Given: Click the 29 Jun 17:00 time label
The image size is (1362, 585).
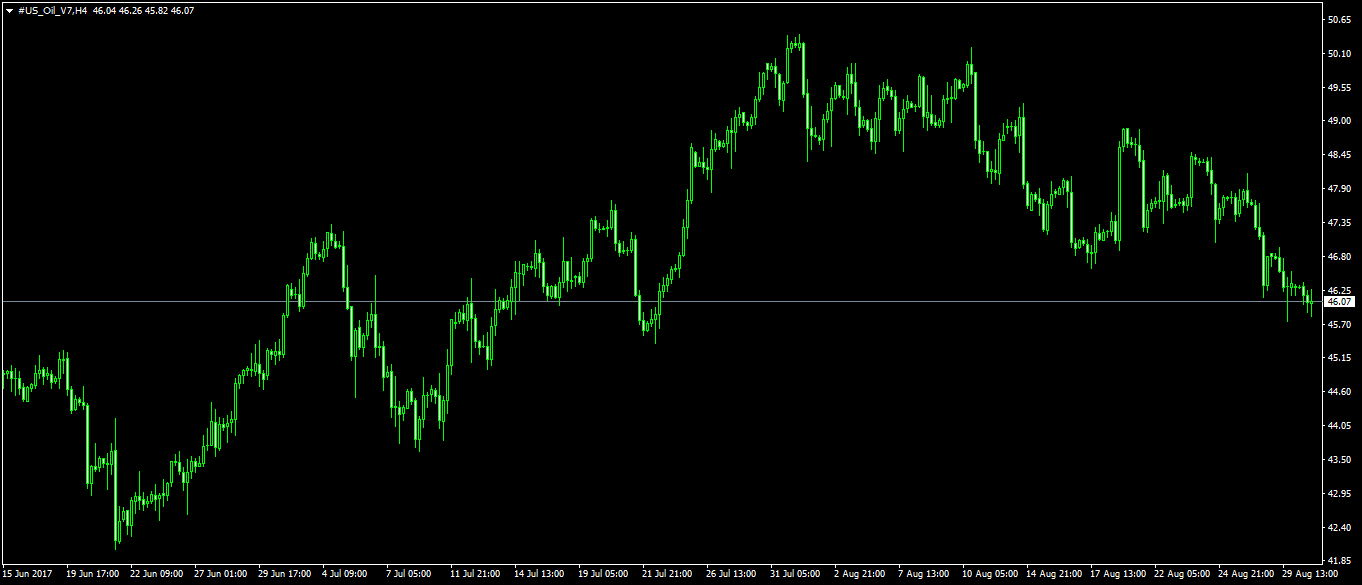Looking at the screenshot, I should point(285,575).
